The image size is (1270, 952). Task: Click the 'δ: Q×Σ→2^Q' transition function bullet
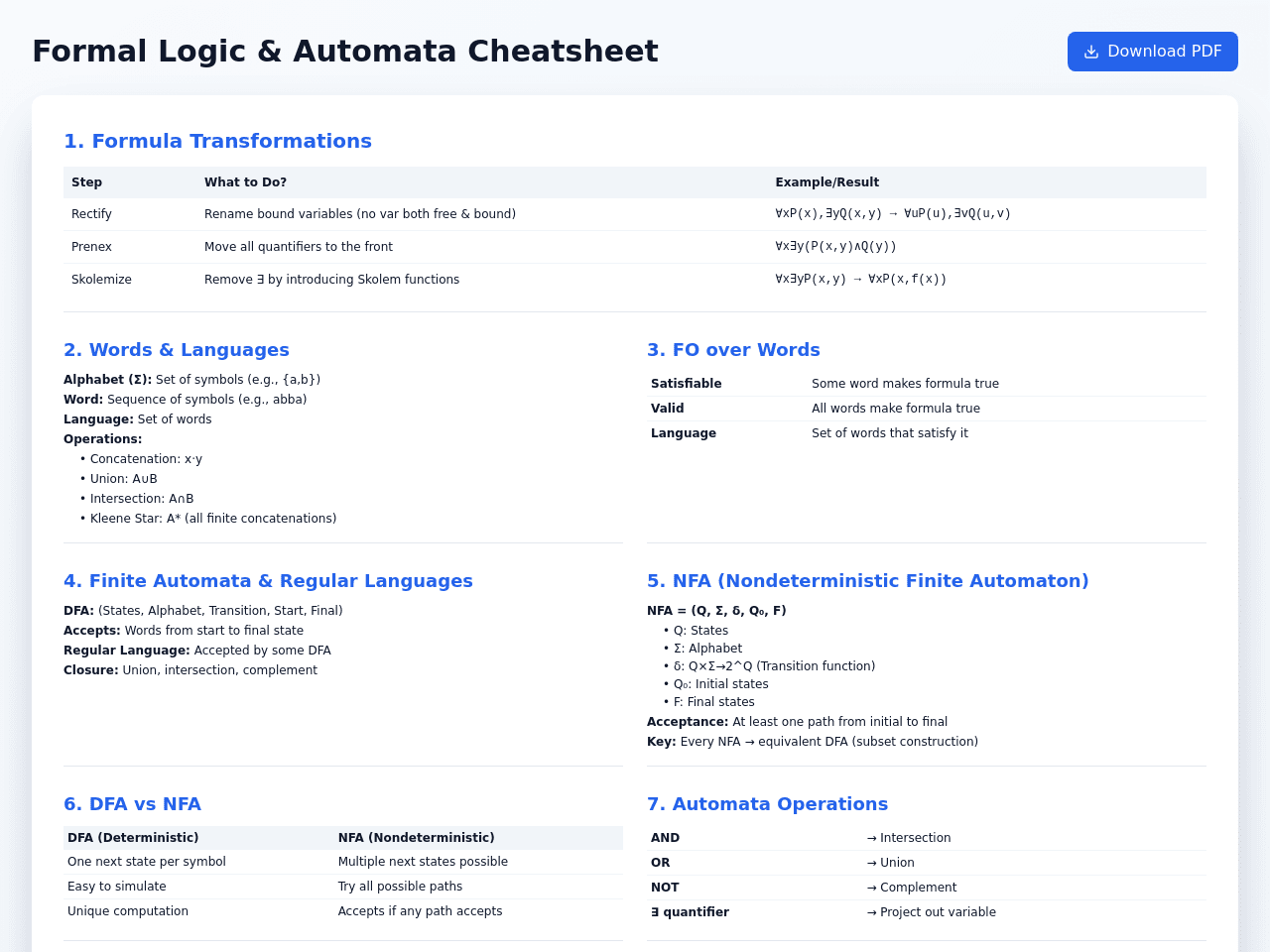click(x=769, y=666)
